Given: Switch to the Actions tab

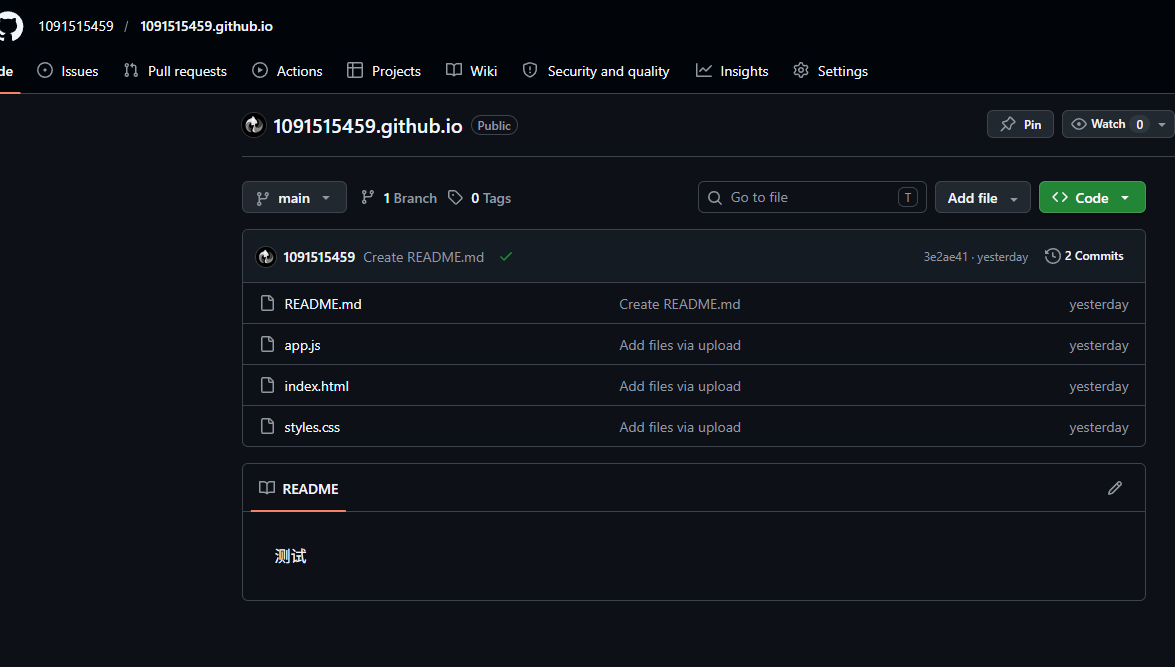Looking at the screenshot, I should [x=287, y=71].
